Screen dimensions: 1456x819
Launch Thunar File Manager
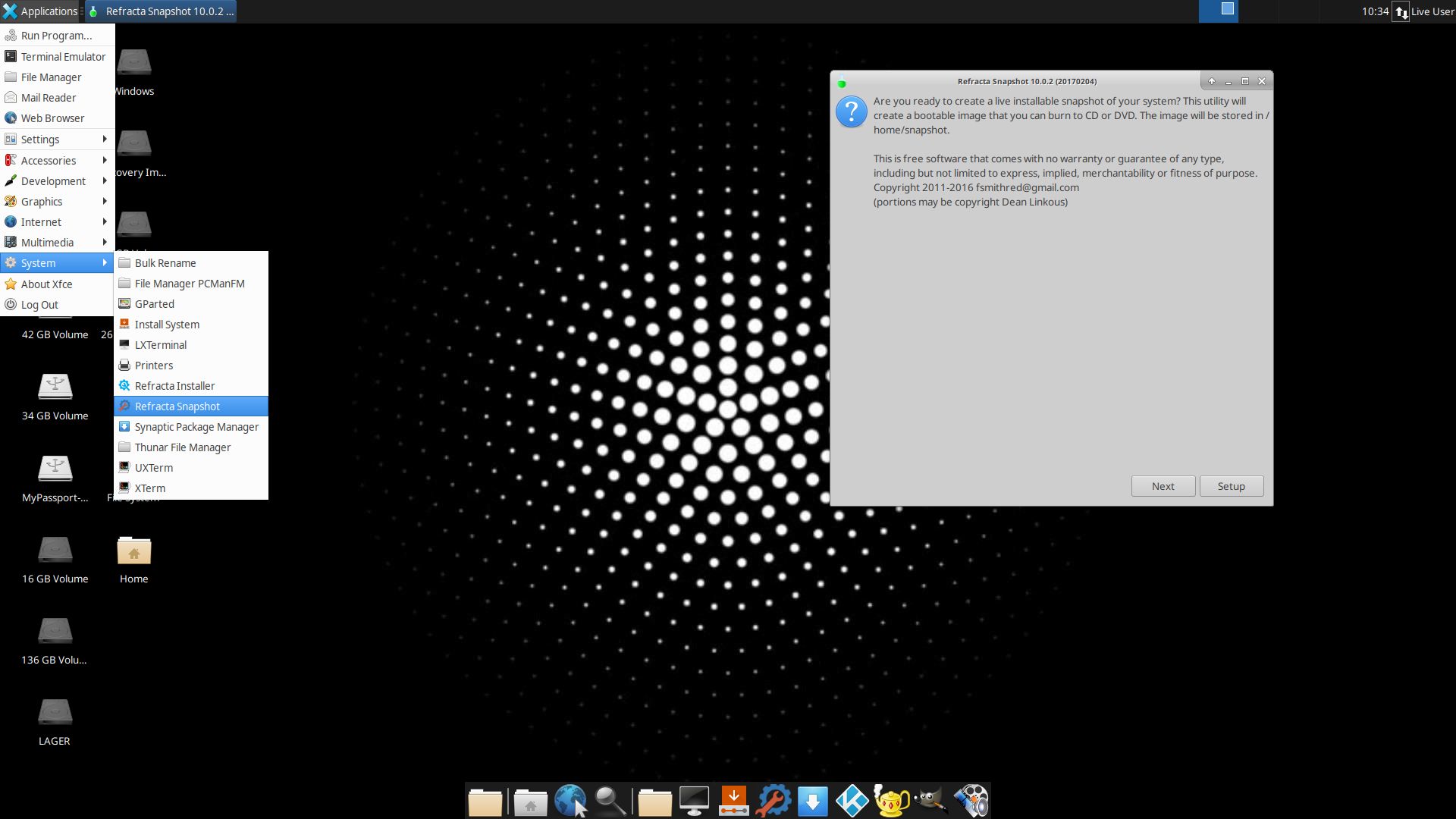click(x=183, y=447)
